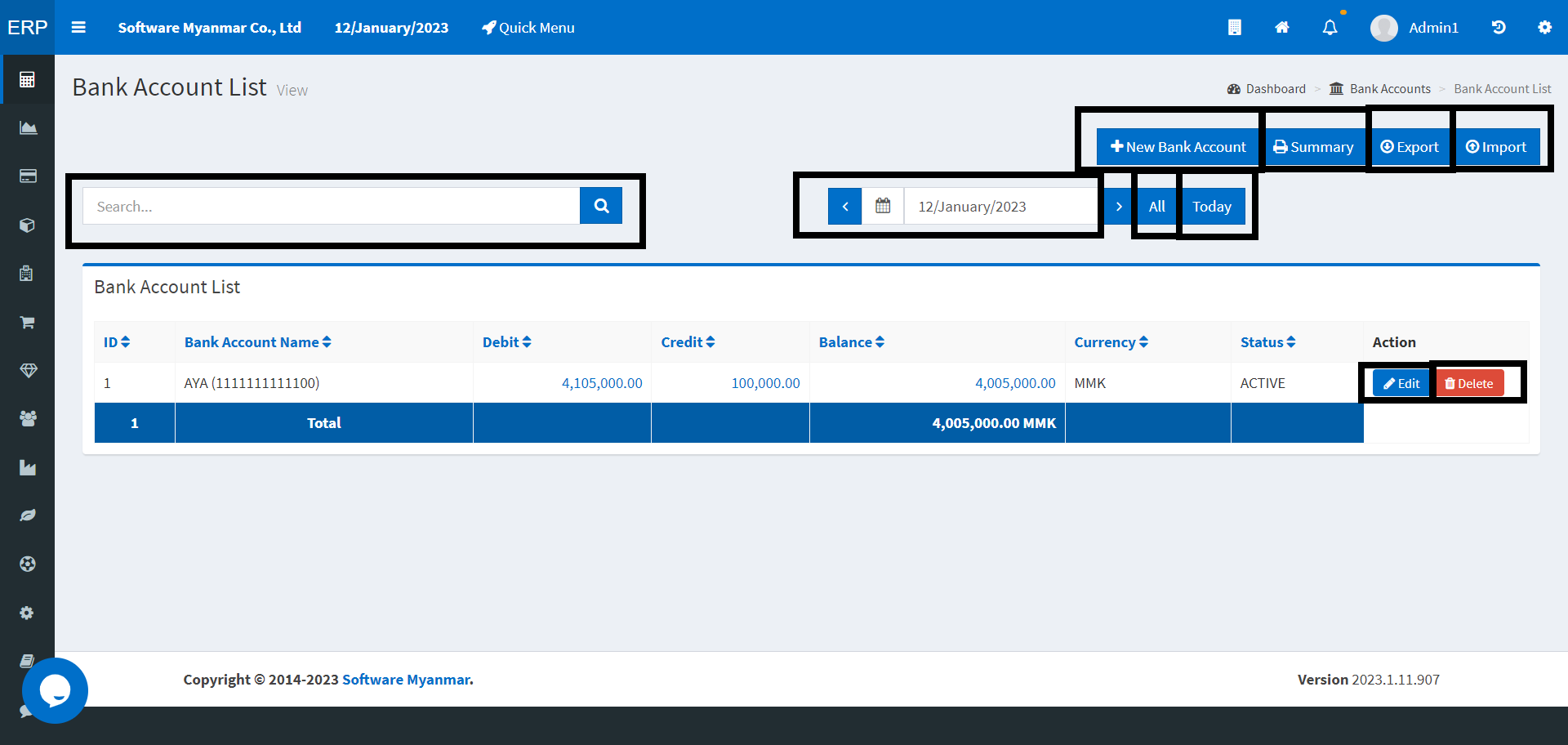This screenshot has height=745, width=1568.
Task: Click the Bank Account List breadcrumb text
Action: coord(1502,88)
